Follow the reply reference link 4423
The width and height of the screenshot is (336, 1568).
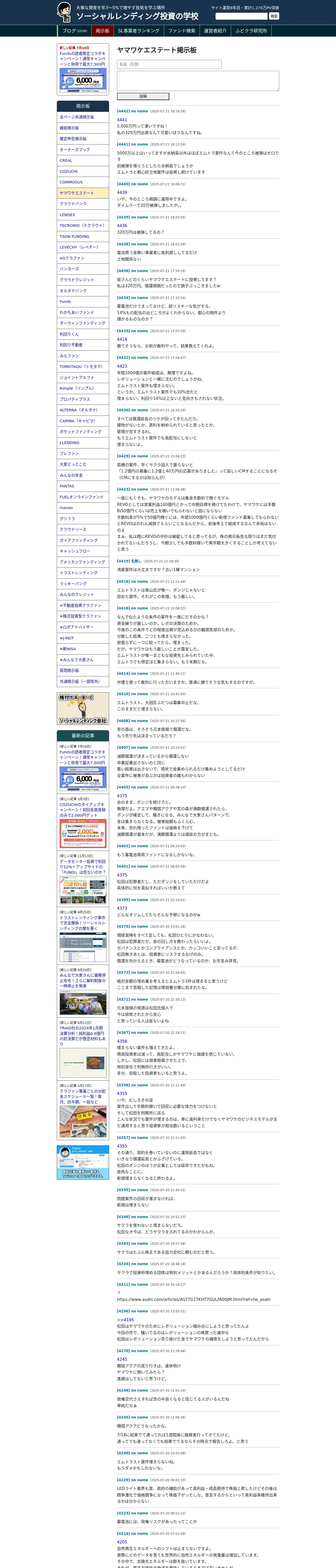[122, 366]
